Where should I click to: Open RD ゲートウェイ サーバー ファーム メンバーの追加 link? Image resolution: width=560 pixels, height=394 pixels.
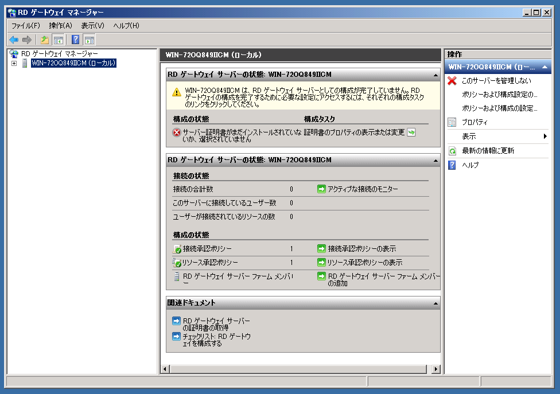pyautogui.click(x=384, y=280)
